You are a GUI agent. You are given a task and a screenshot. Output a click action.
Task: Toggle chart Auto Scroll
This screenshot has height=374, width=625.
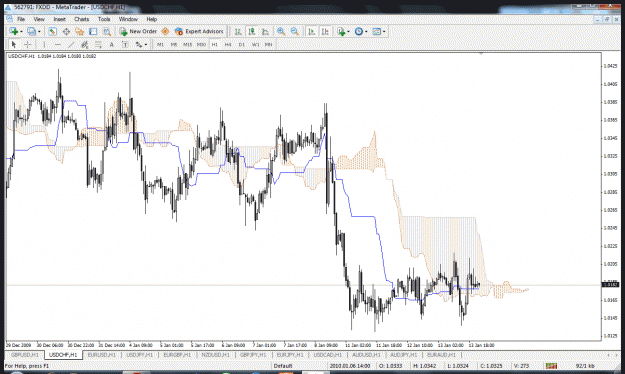click(312, 31)
